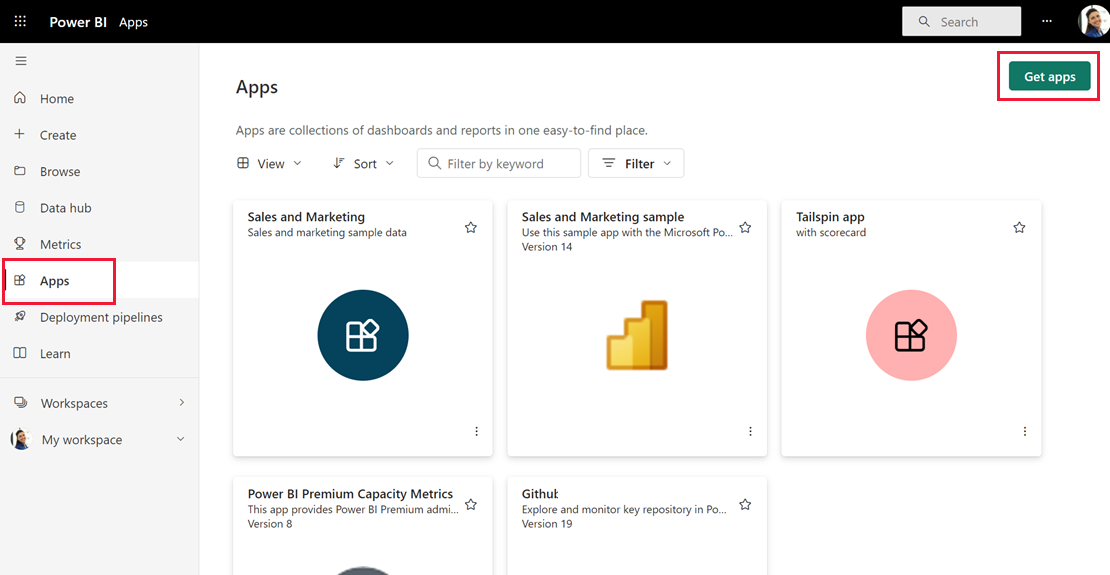
Task: Collapse the navigation pane hamburger icon
Action: 21,61
